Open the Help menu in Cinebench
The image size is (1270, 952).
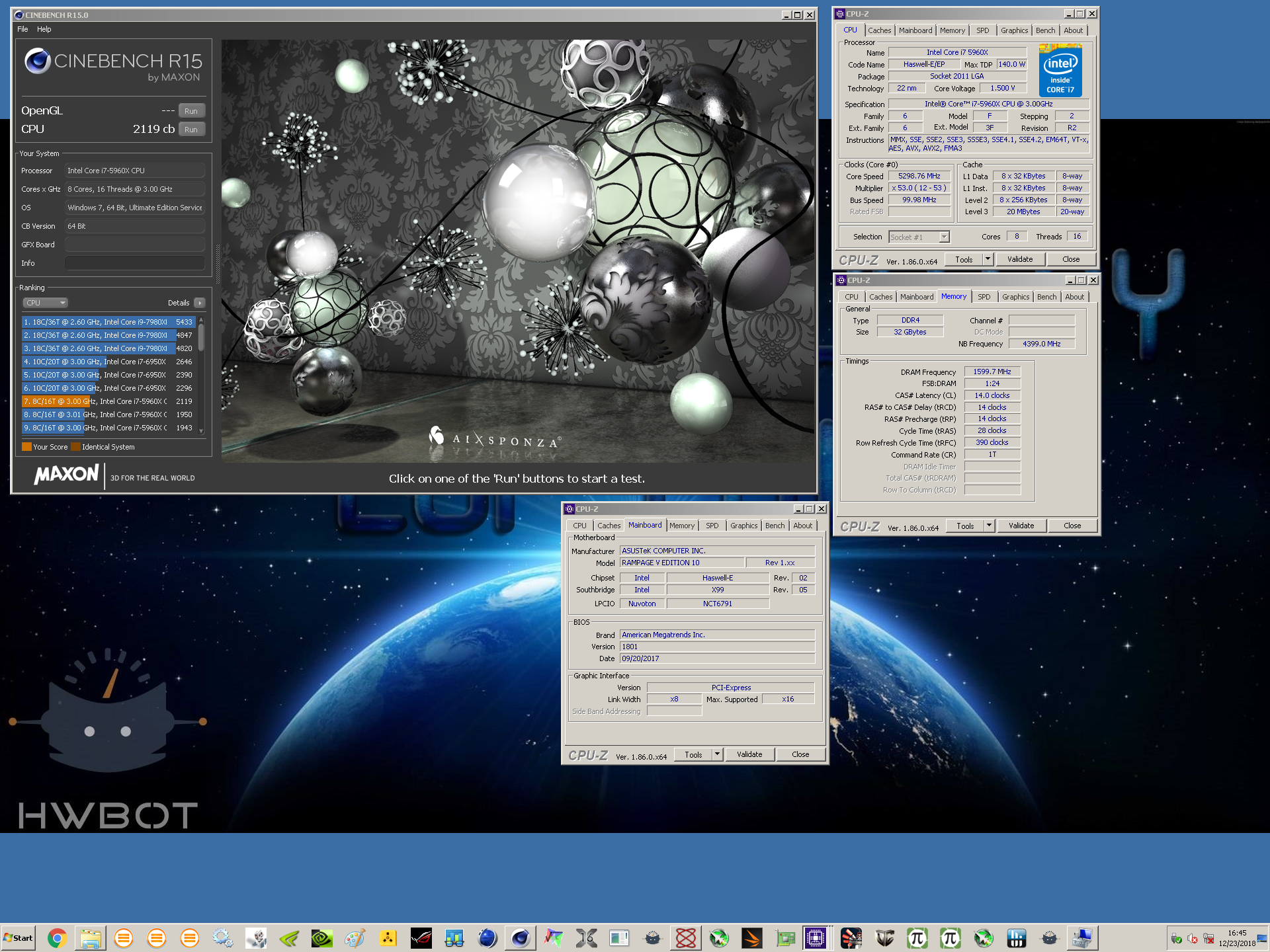[44, 29]
